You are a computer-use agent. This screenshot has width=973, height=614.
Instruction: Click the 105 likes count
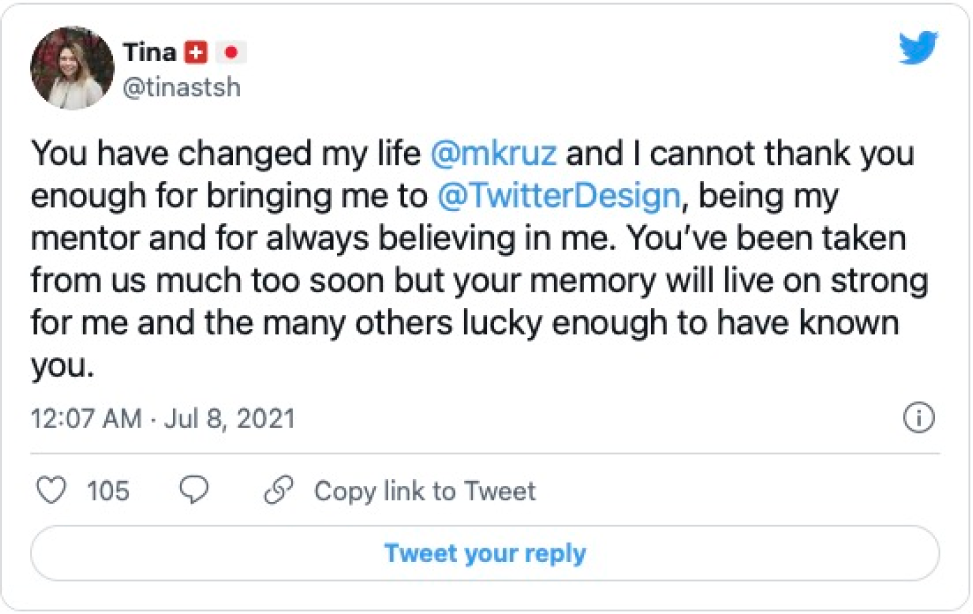(x=108, y=491)
